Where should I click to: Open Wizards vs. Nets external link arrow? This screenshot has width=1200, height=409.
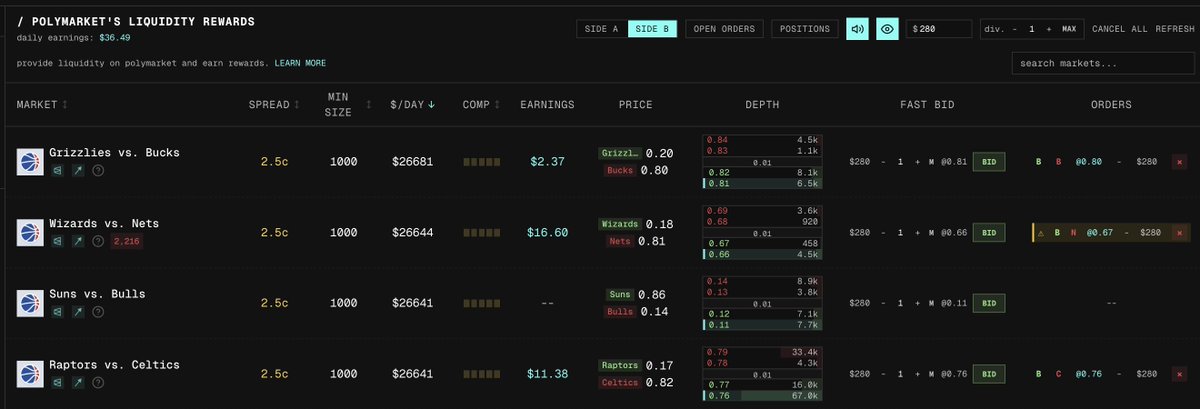coord(77,241)
